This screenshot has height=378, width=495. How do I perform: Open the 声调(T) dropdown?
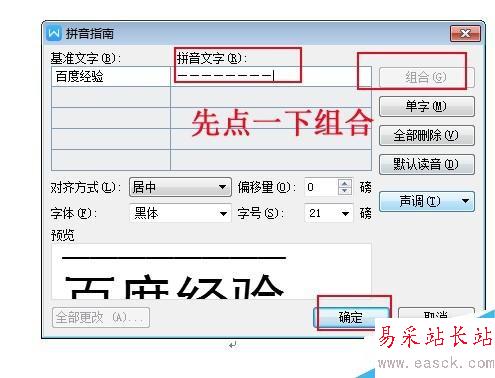pos(426,201)
